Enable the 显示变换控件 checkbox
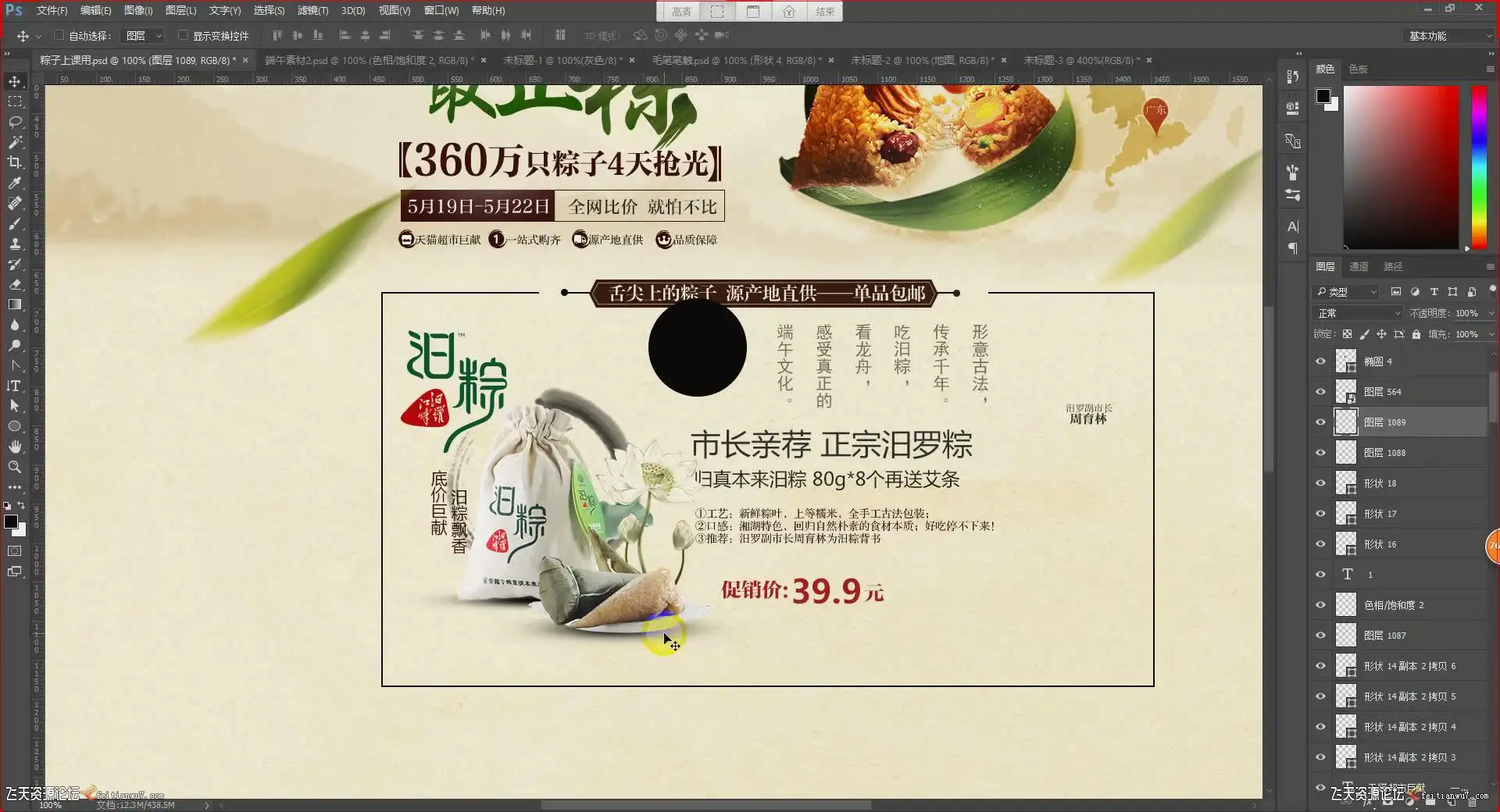 click(x=183, y=35)
